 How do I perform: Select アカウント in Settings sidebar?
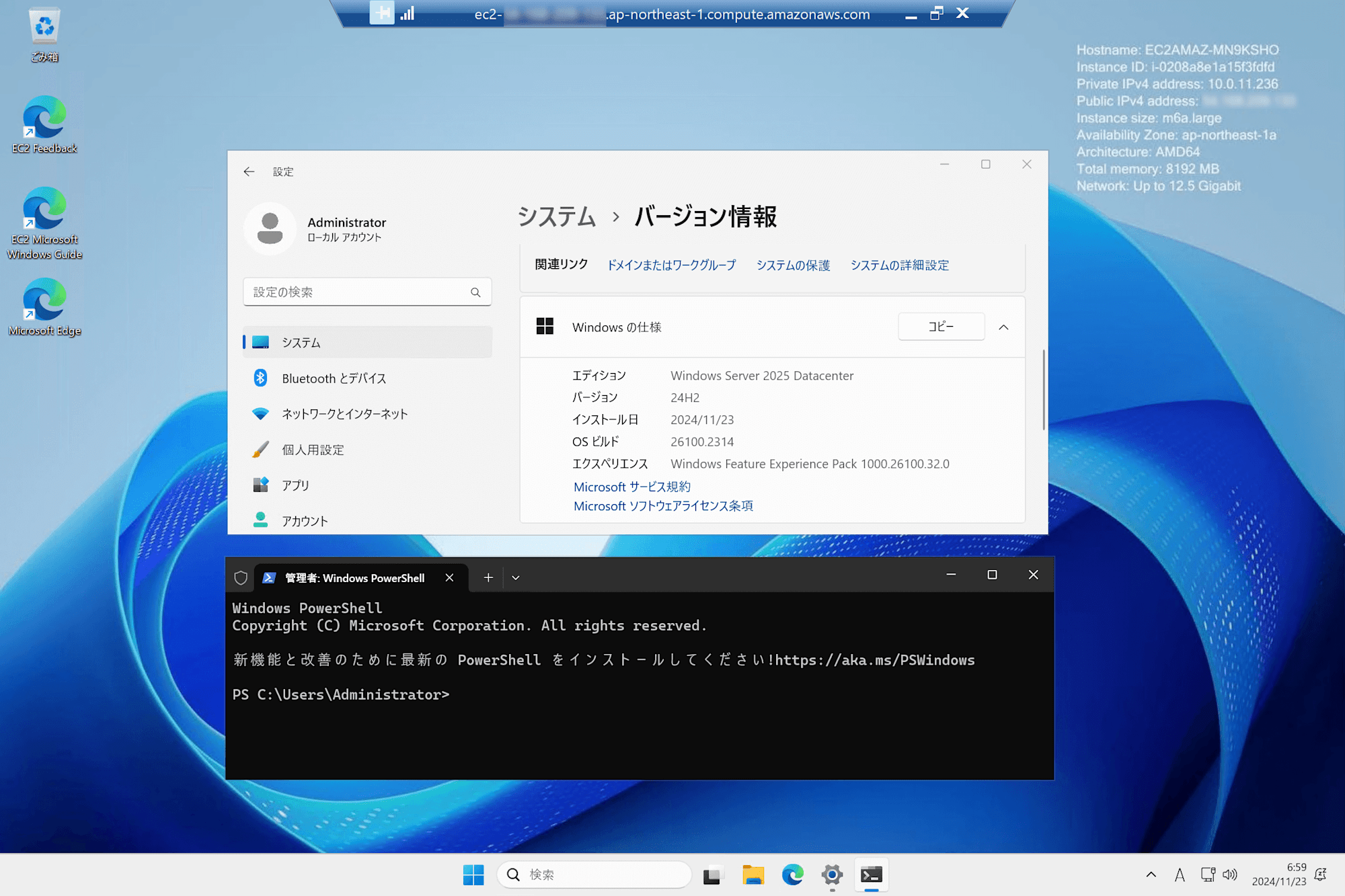pos(367,520)
